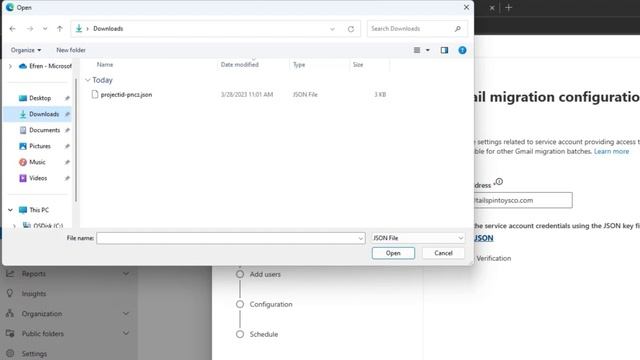This screenshot has width=640, height=360.
Task: Click the address info icon
Action: click(499, 182)
